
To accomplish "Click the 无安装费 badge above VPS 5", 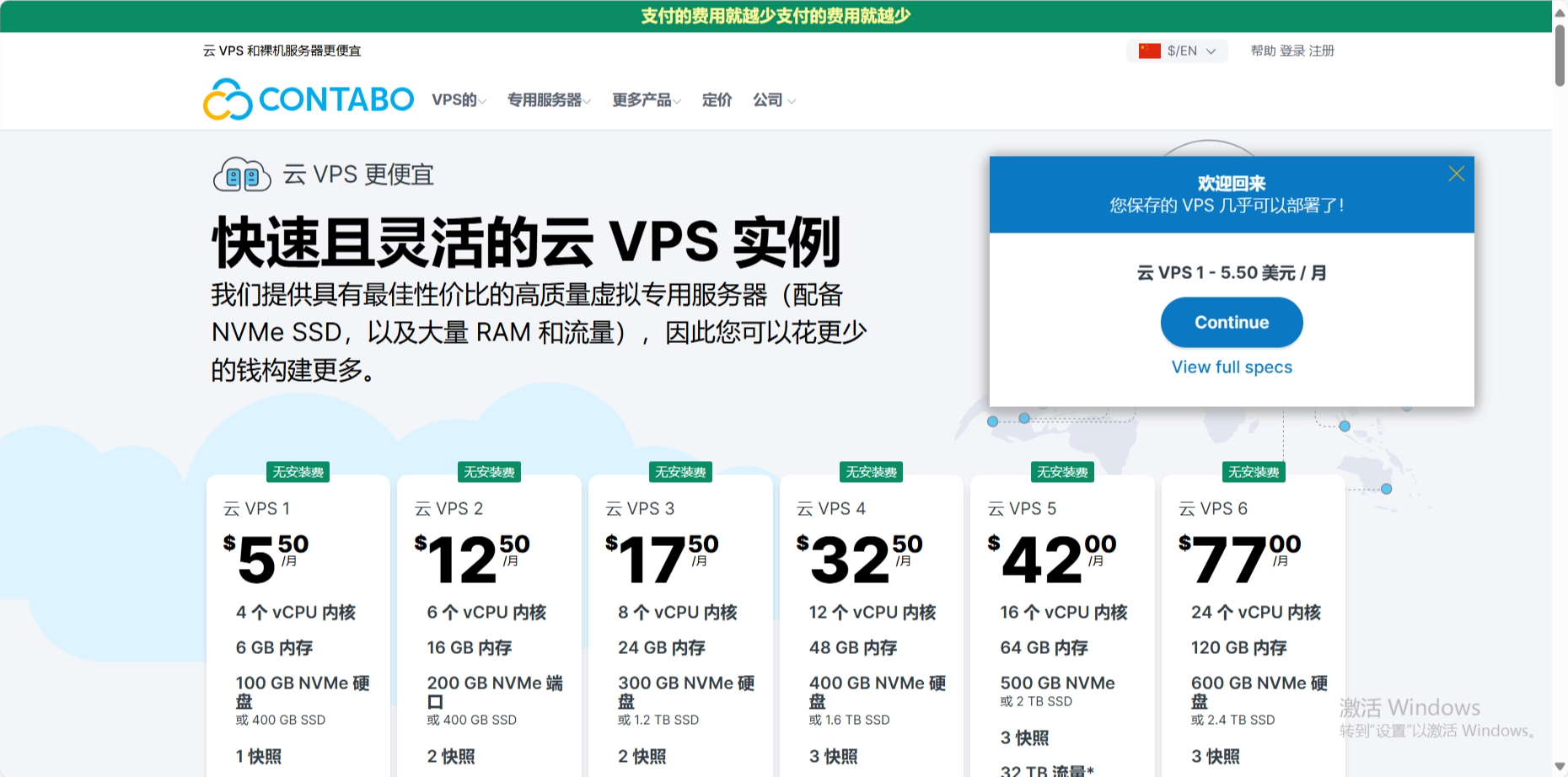I will pos(1062,472).
